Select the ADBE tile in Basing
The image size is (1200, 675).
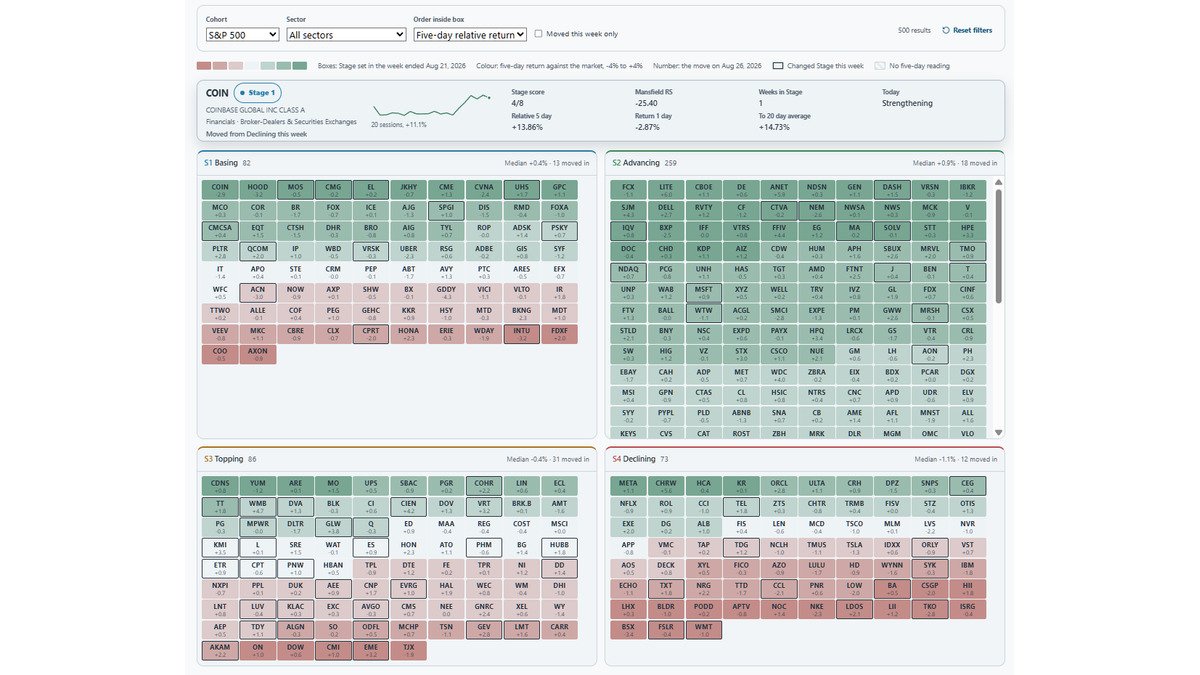click(484, 251)
